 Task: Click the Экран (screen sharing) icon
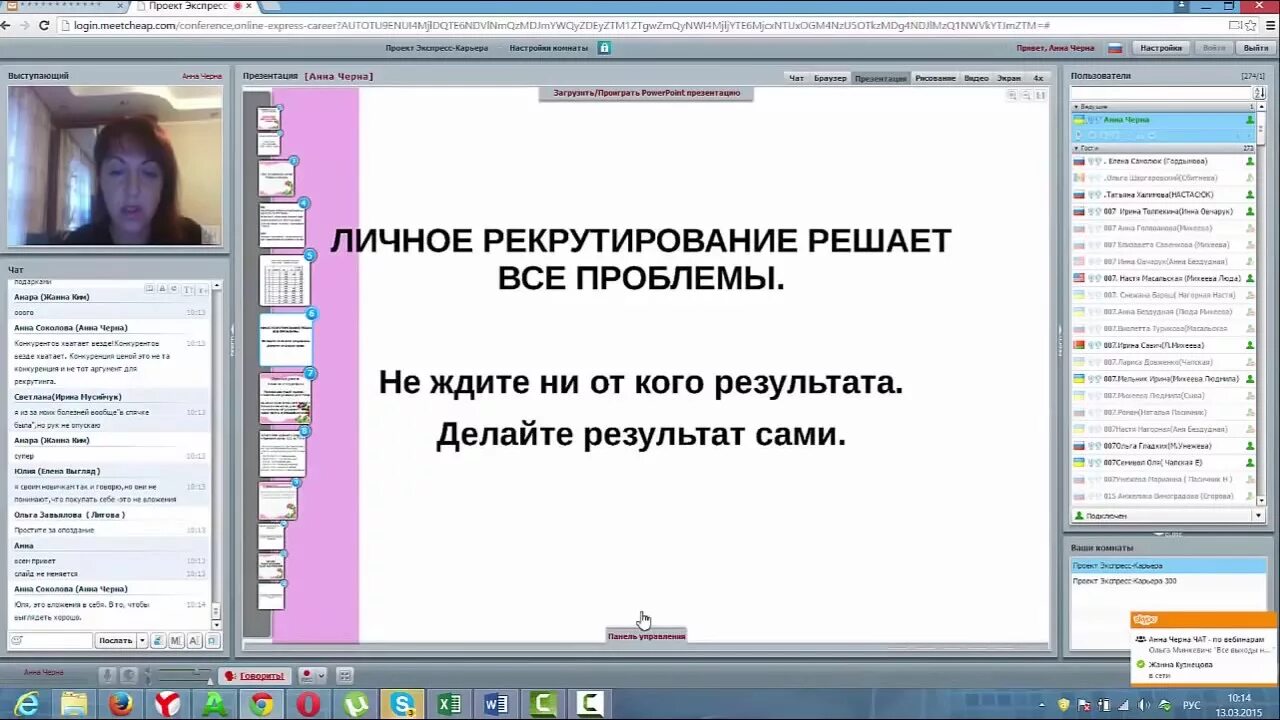click(1009, 76)
